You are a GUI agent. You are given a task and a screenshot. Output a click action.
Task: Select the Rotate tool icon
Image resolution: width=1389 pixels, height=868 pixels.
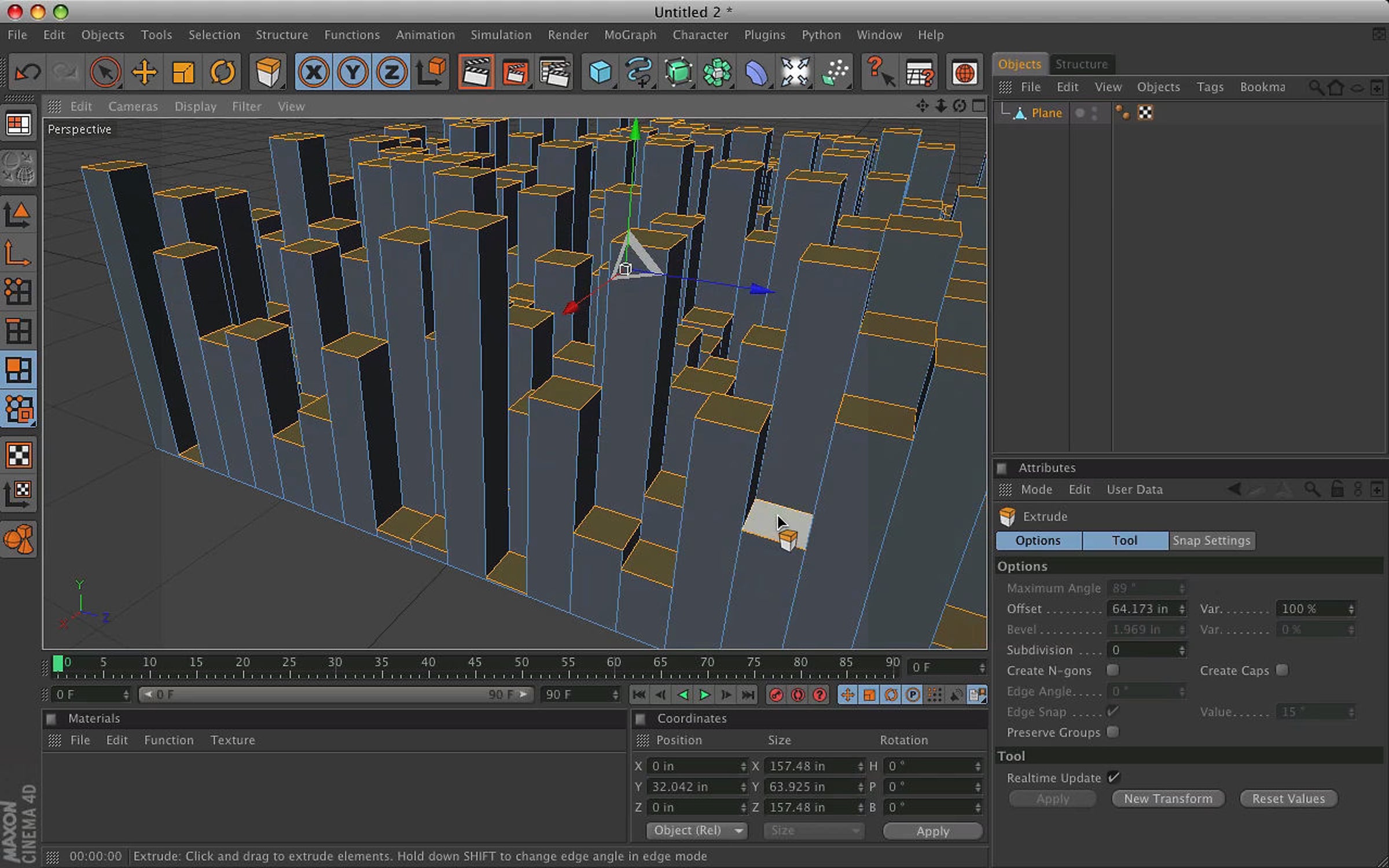pyautogui.click(x=222, y=73)
